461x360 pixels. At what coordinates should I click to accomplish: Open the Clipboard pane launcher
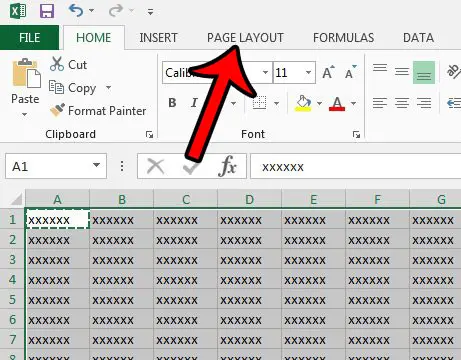coord(149,135)
